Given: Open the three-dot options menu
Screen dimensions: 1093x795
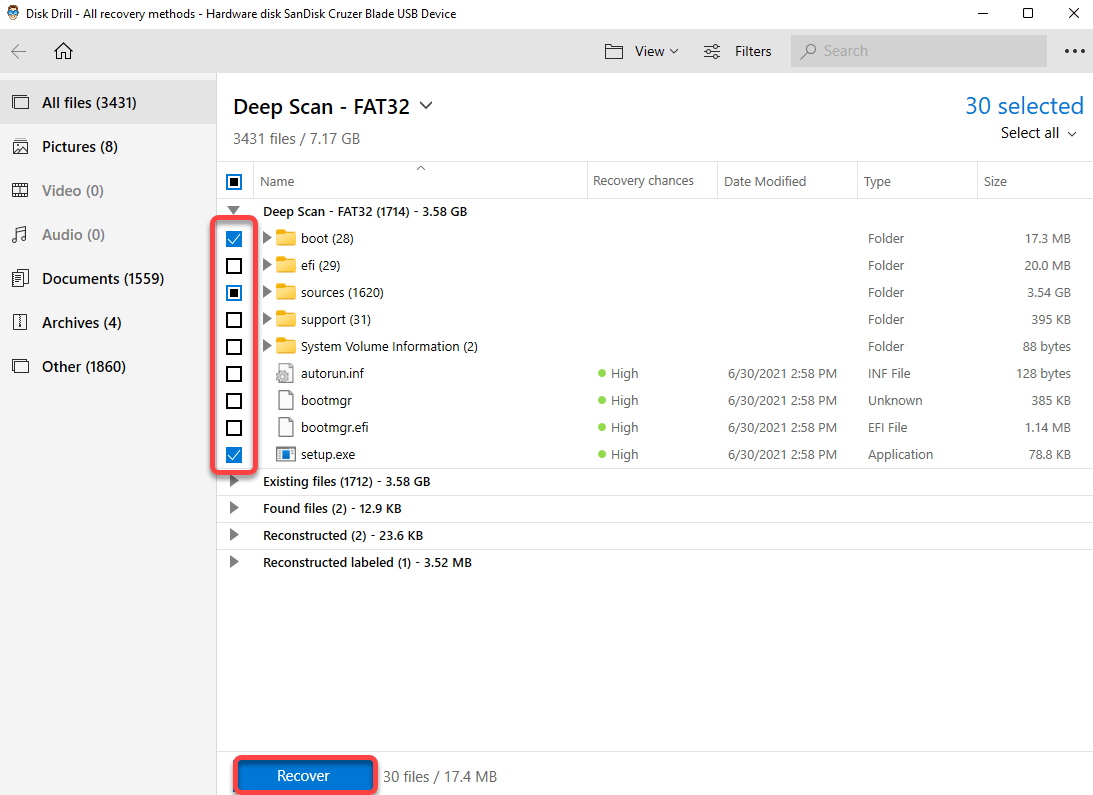Looking at the screenshot, I should (1075, 50).
